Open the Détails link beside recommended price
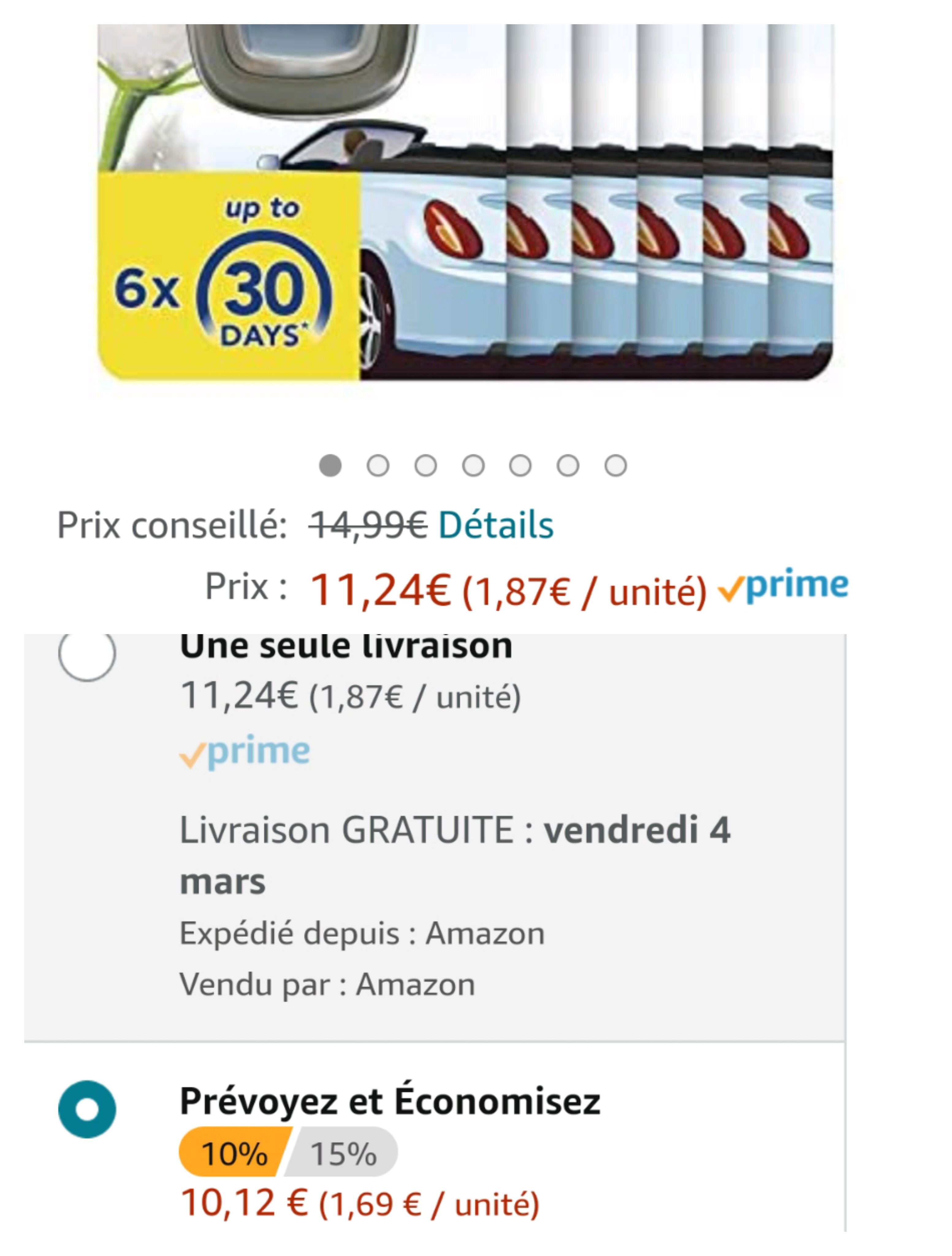Viewport: 952px width, 1256px height. [x=496, y=525]
